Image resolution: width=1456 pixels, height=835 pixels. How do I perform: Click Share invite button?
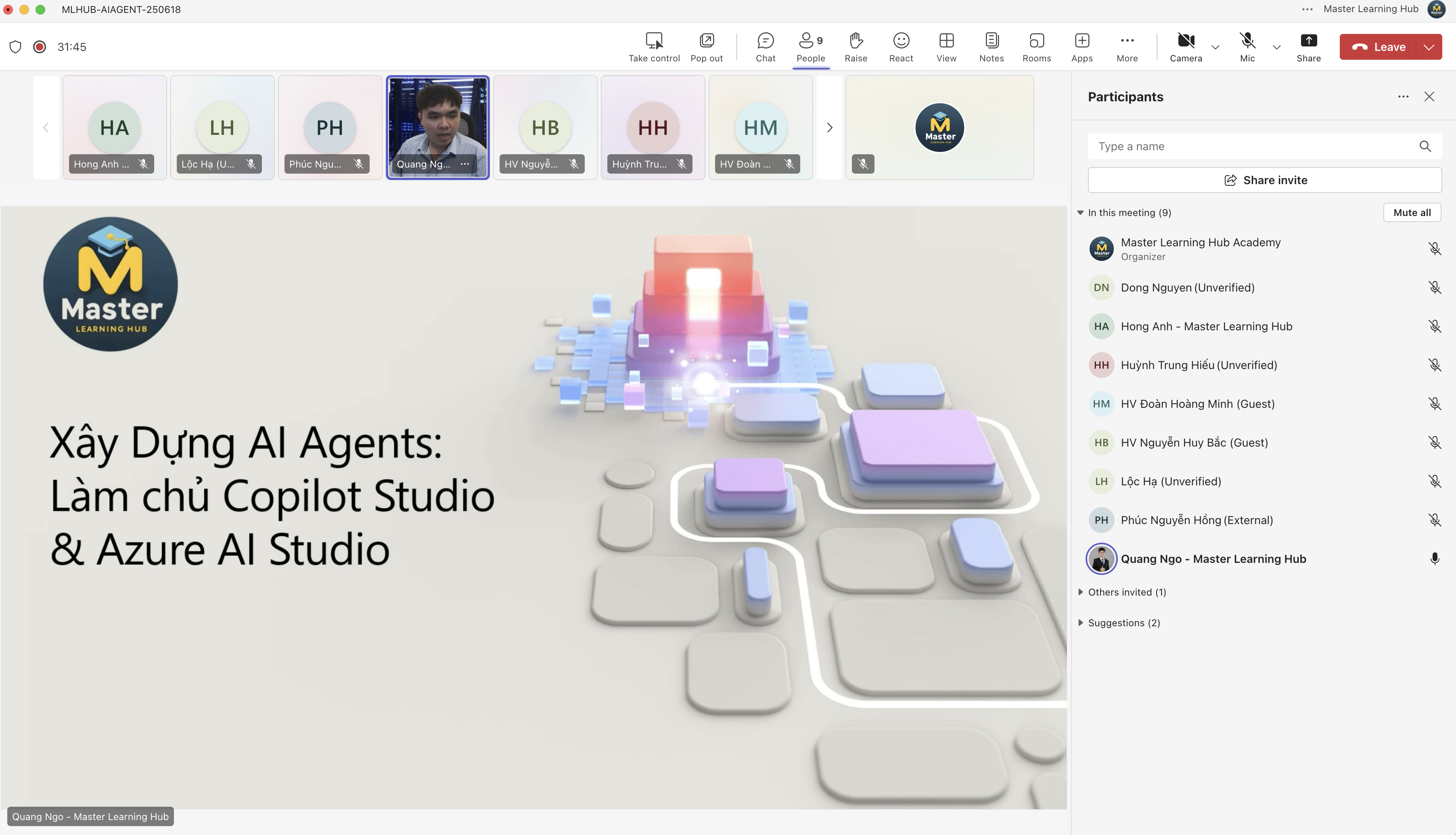[x=1265, y=180]
